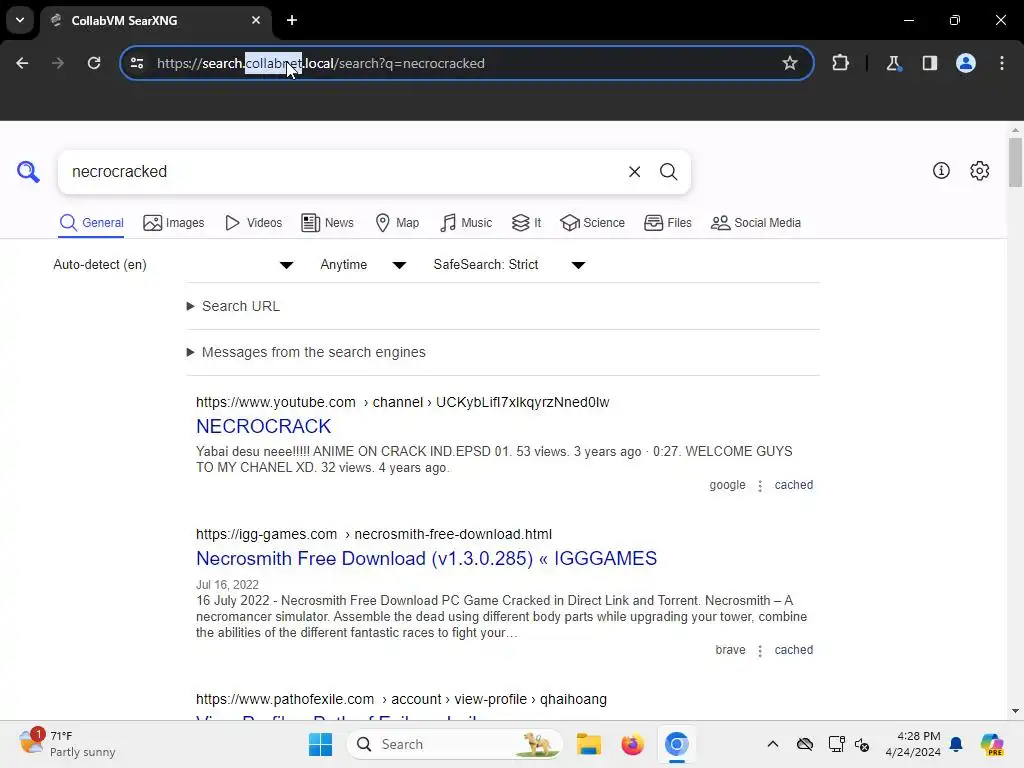The height and width of the screenshot is (768, 1024).
Task: Open the About info icon
Action: click(x=940, y=171)
